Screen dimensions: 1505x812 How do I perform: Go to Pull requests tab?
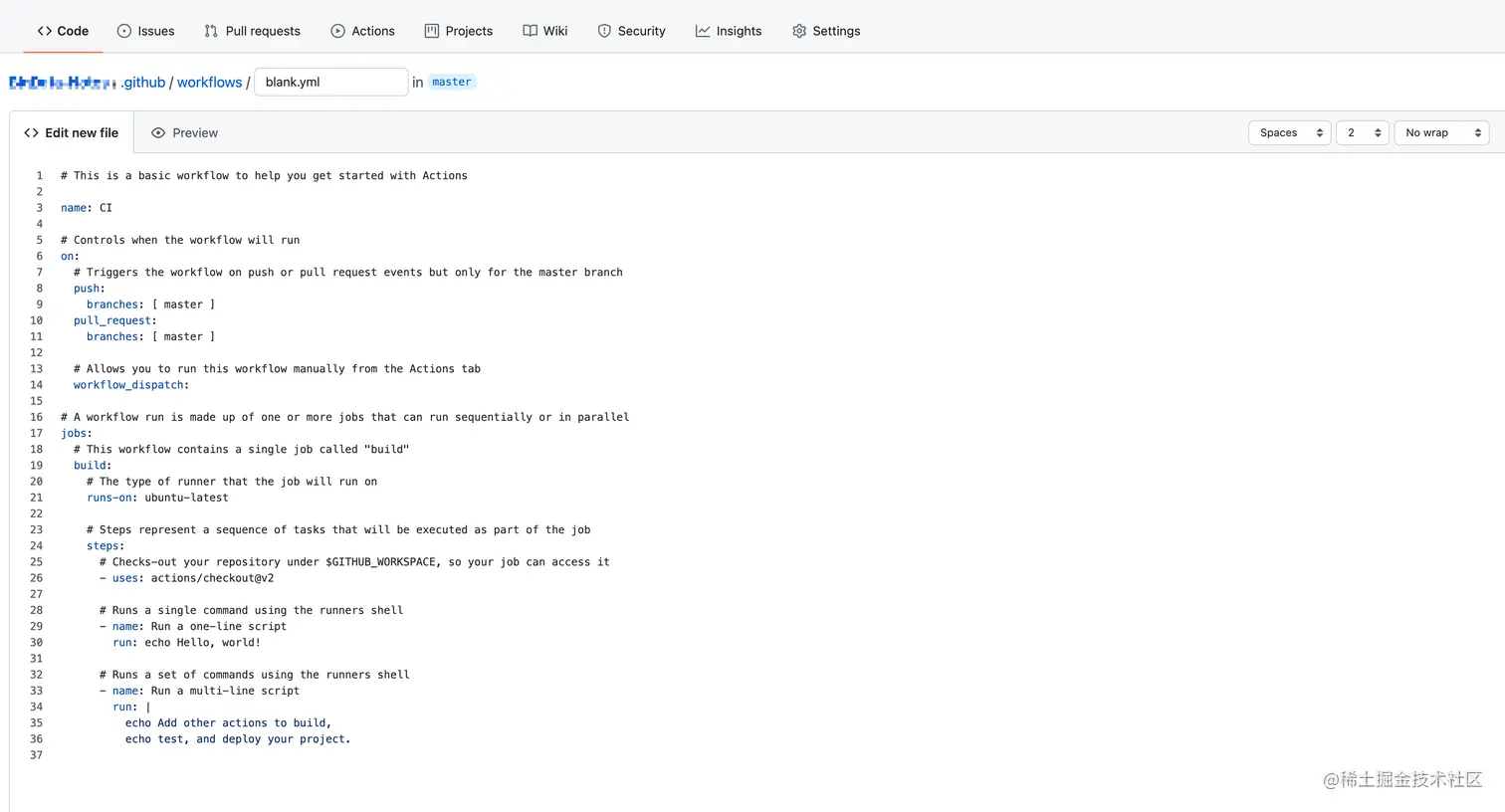pyautogui.click(x=252, y=31)
